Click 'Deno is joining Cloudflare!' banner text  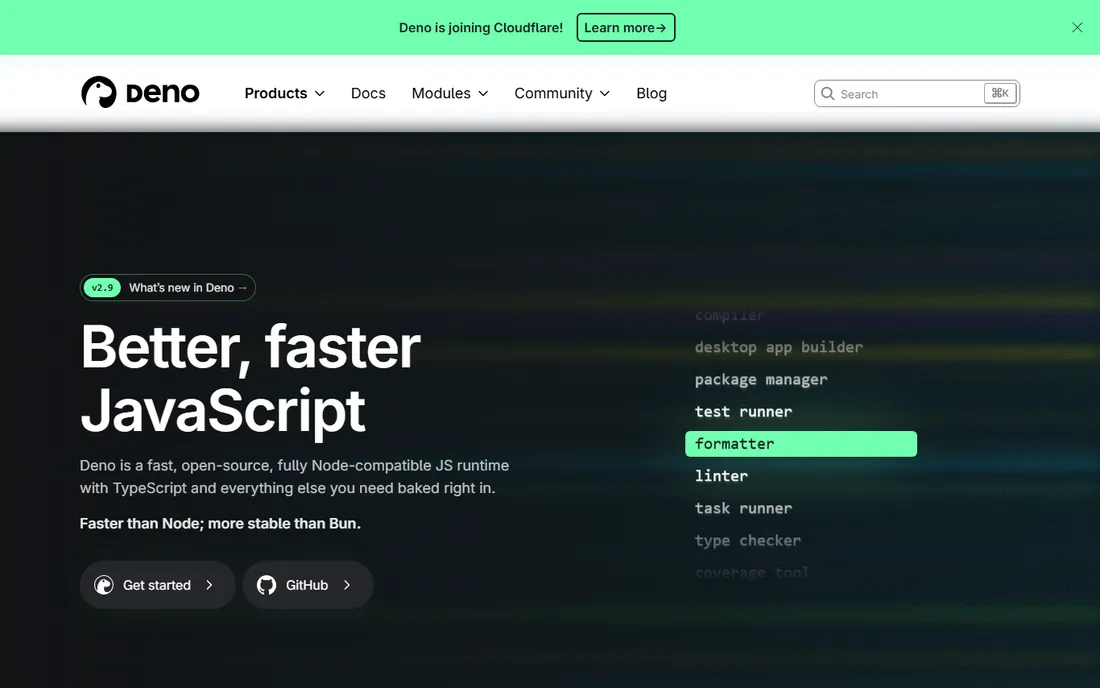[481, 27]
